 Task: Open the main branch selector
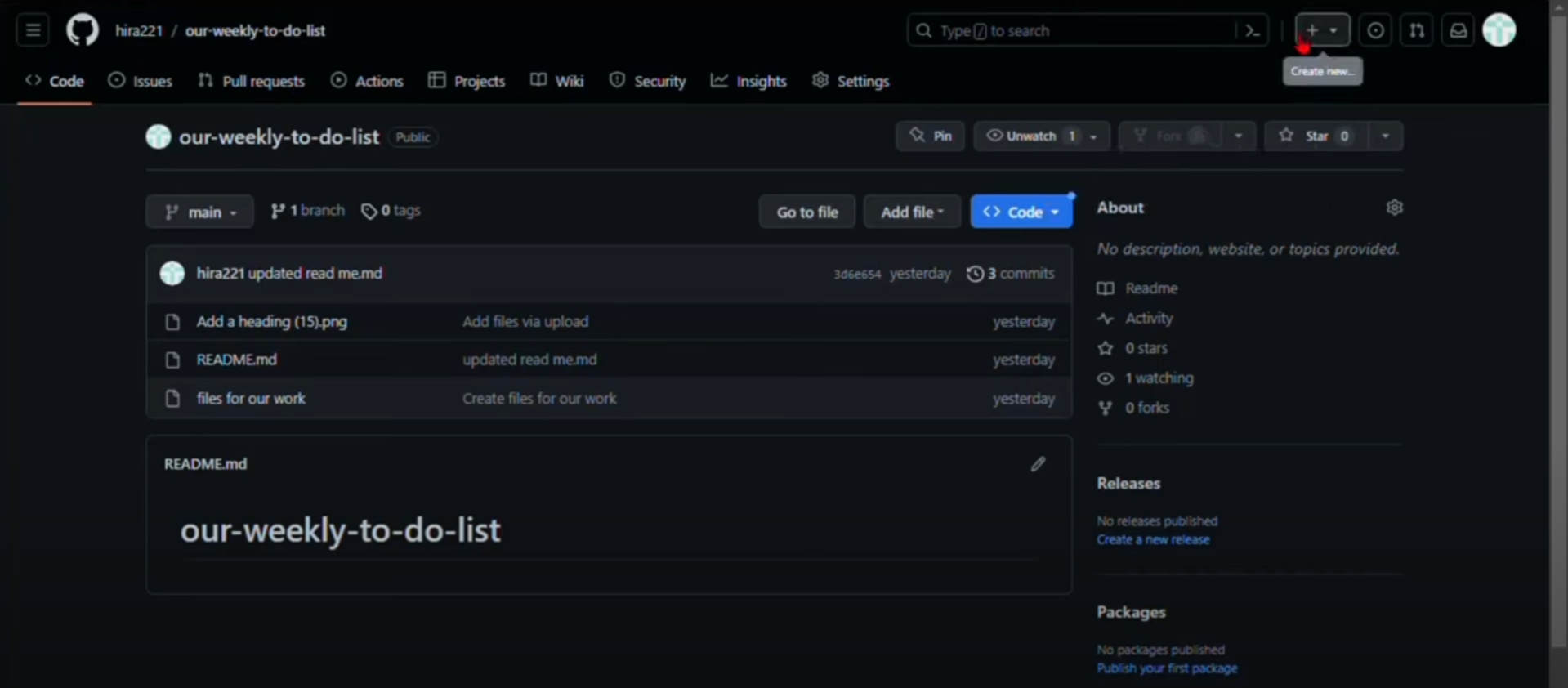[199, 212]
